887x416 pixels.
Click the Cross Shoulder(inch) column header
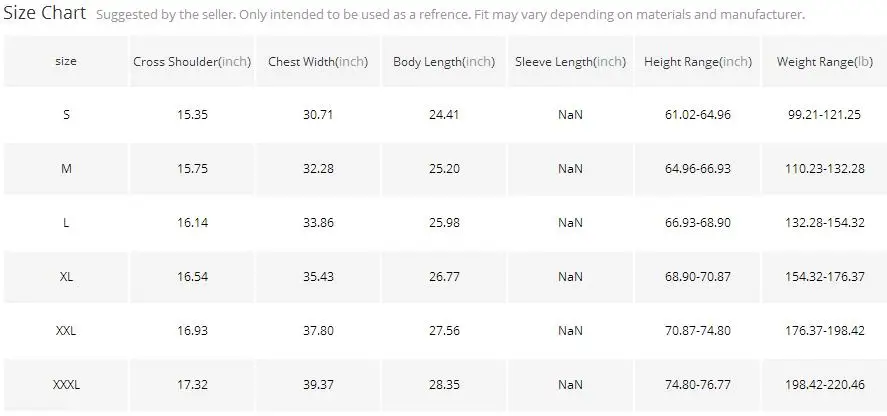pyautogui.click(x=192, y=61)
